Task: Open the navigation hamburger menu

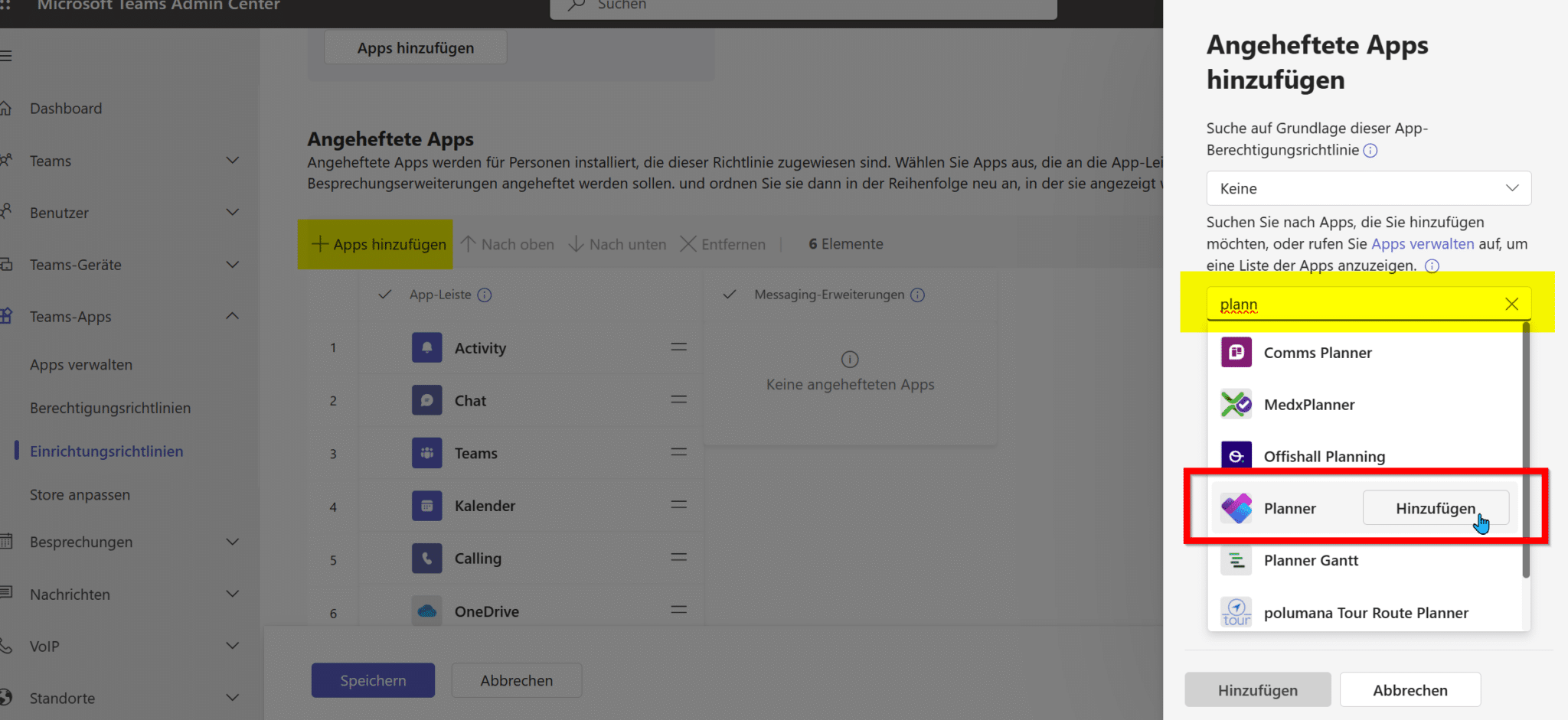Action: point(6,54)
